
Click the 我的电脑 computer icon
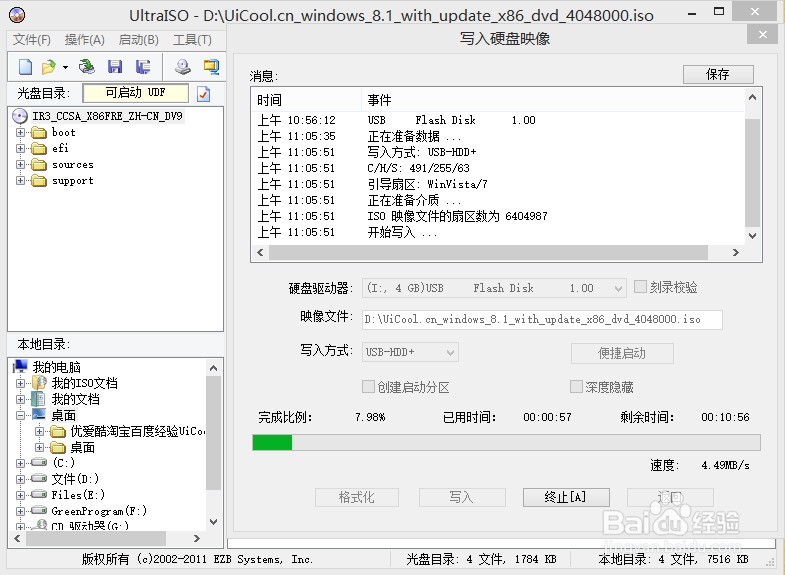tap(21, 367)
